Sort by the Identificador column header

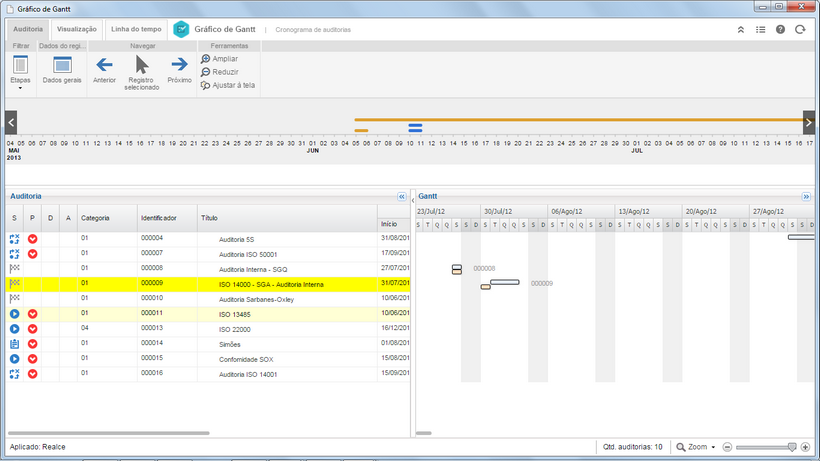point(167,218)
